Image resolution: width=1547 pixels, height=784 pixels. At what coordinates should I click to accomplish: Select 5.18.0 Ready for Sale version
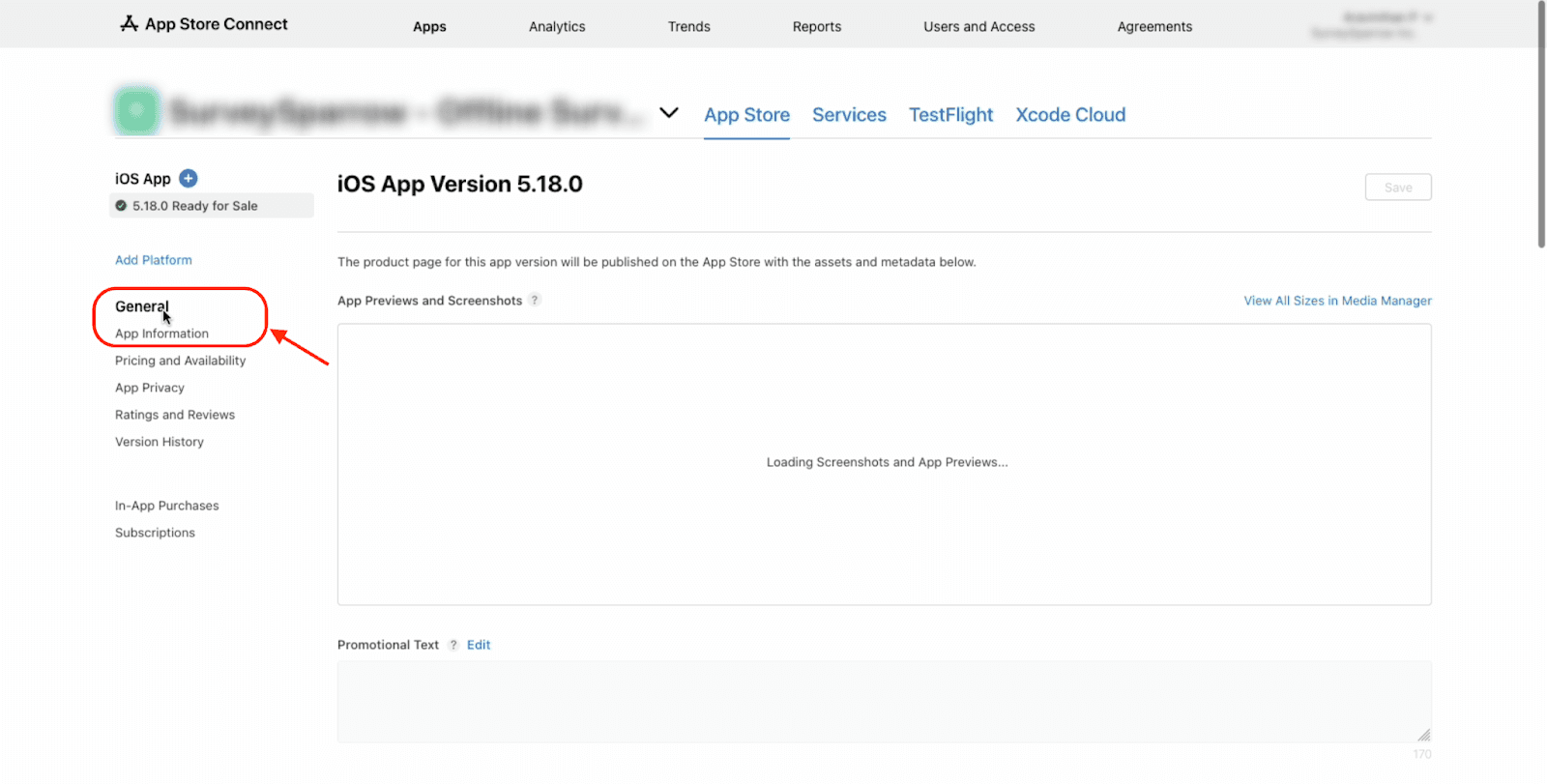click(x=194, y=206)
